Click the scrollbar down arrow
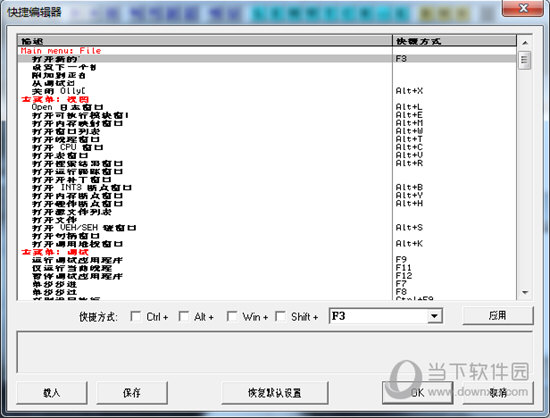 [525, 292]
